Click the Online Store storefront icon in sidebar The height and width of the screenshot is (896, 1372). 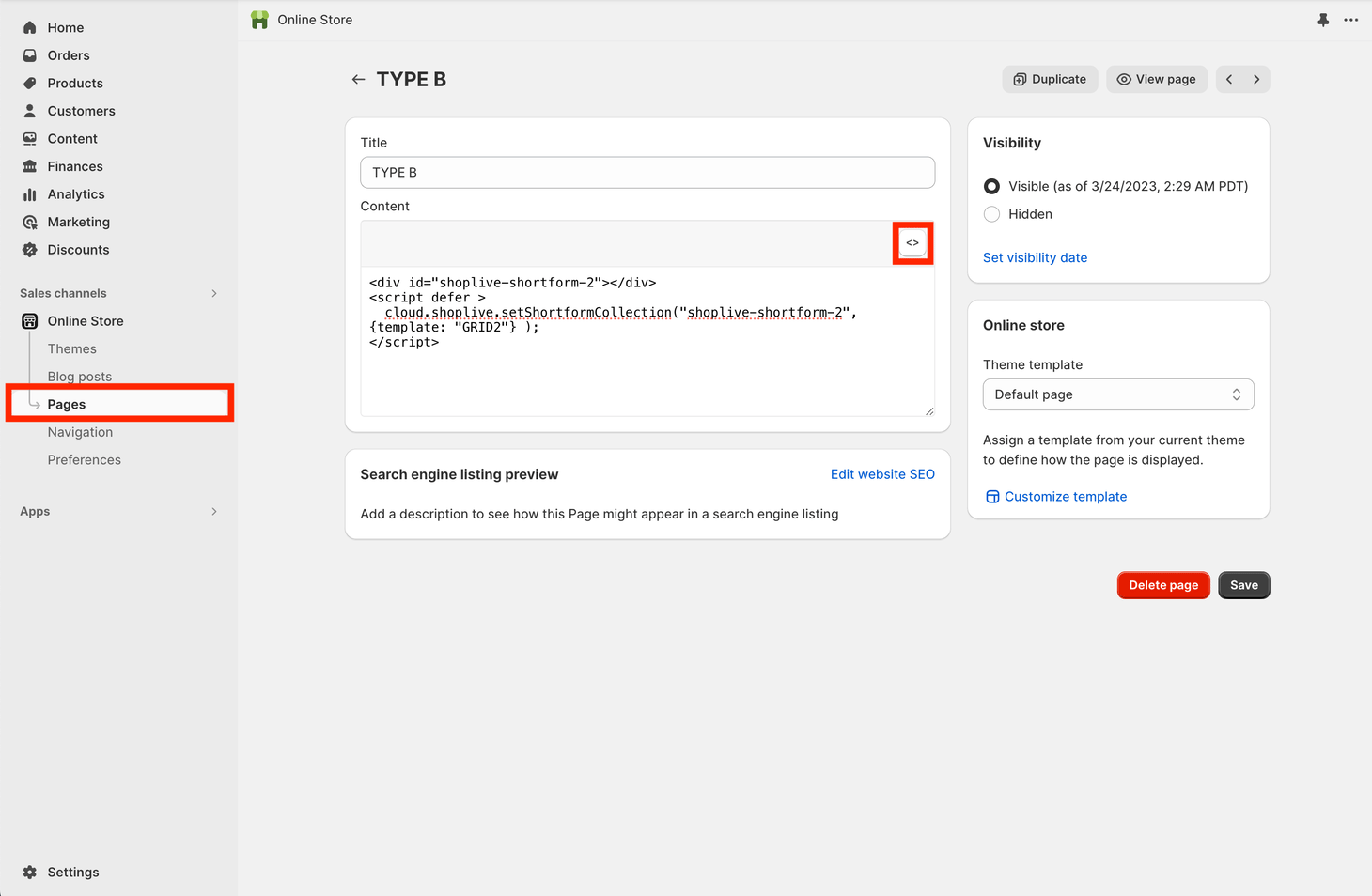click(30, 321)
